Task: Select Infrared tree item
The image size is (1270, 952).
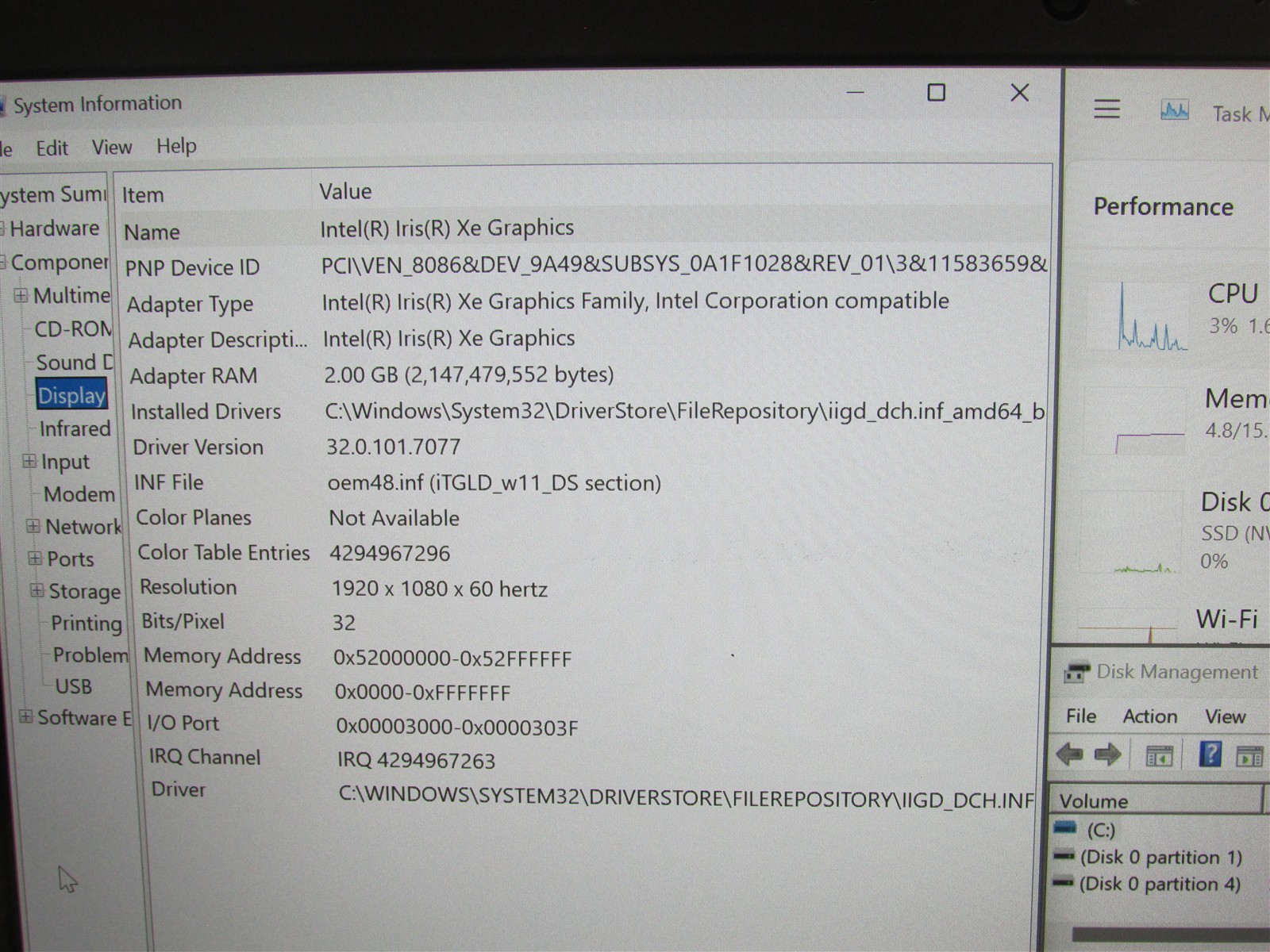Action: click(75, 428)
